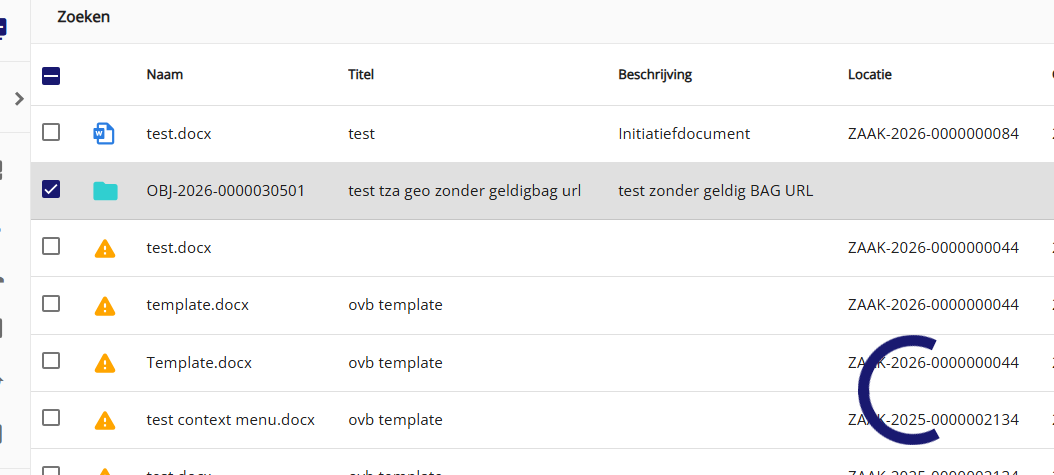Sort by the Beschrijving column header
The width and height of the screenshot is (1054, 475).
tap(655, 74)
